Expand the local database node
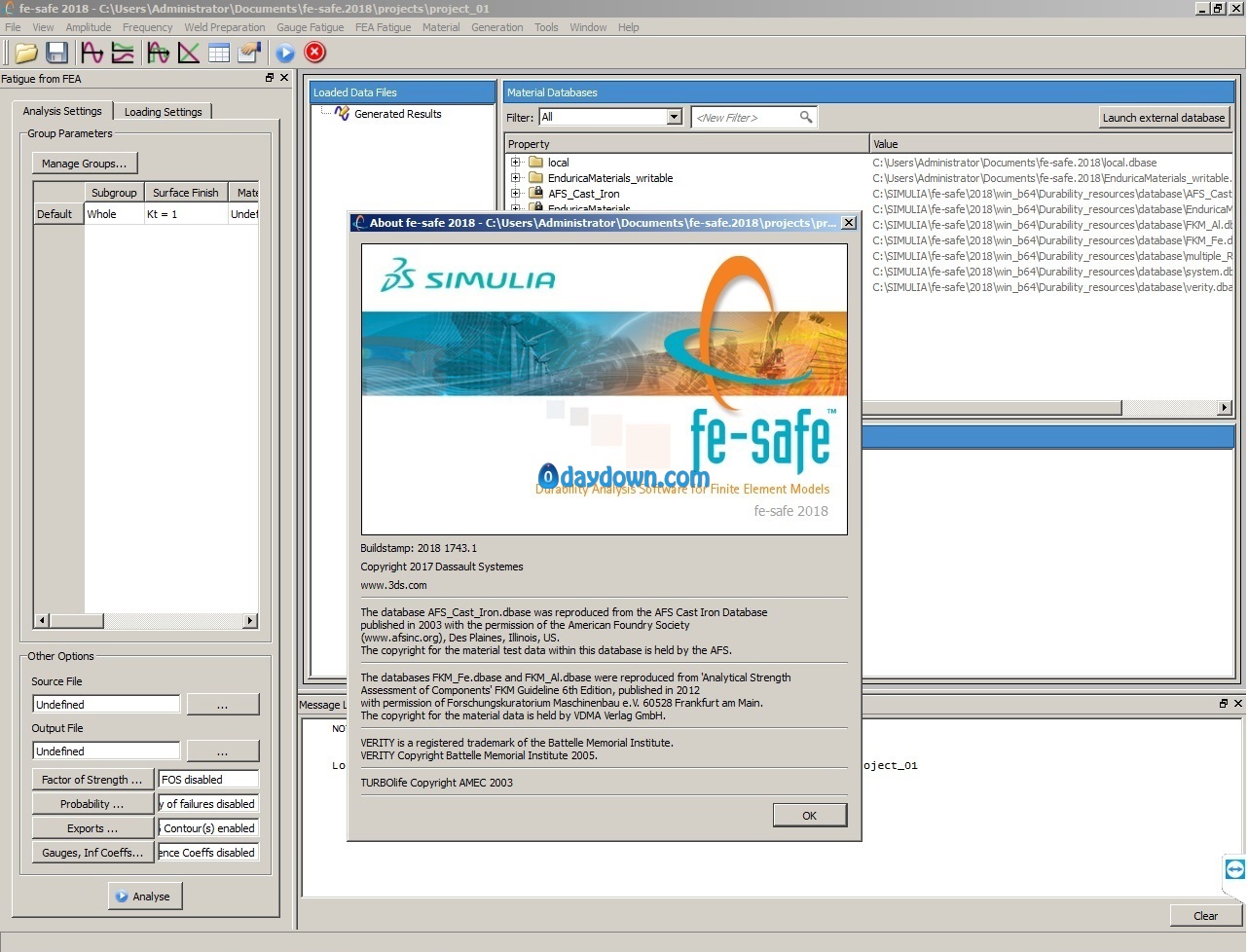The image size is (1248, 952). [516, 163]
